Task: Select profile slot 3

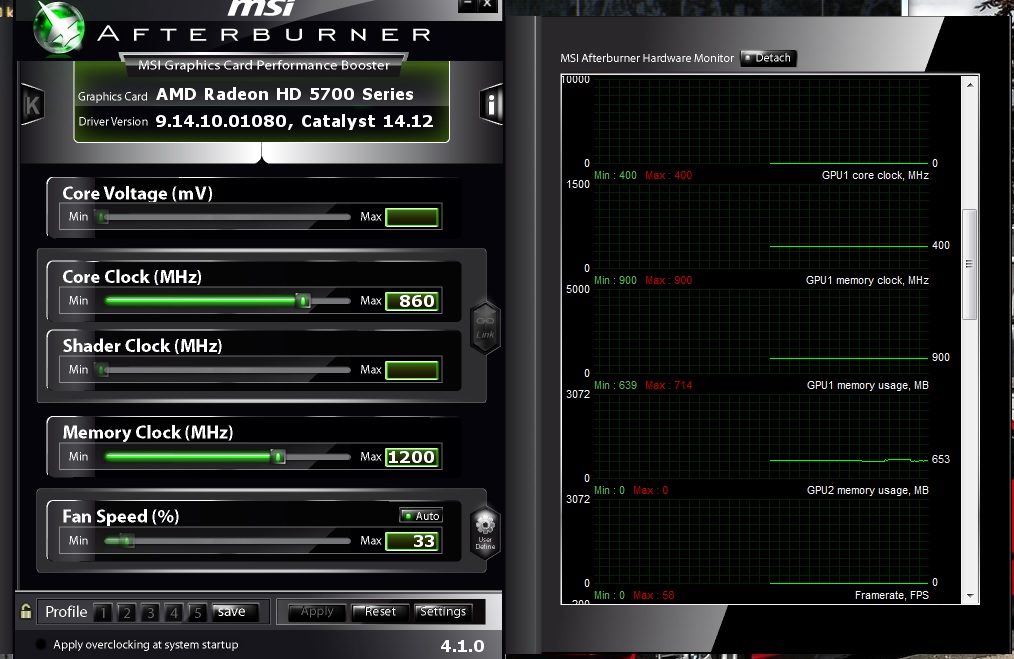Action: (151, 612)
